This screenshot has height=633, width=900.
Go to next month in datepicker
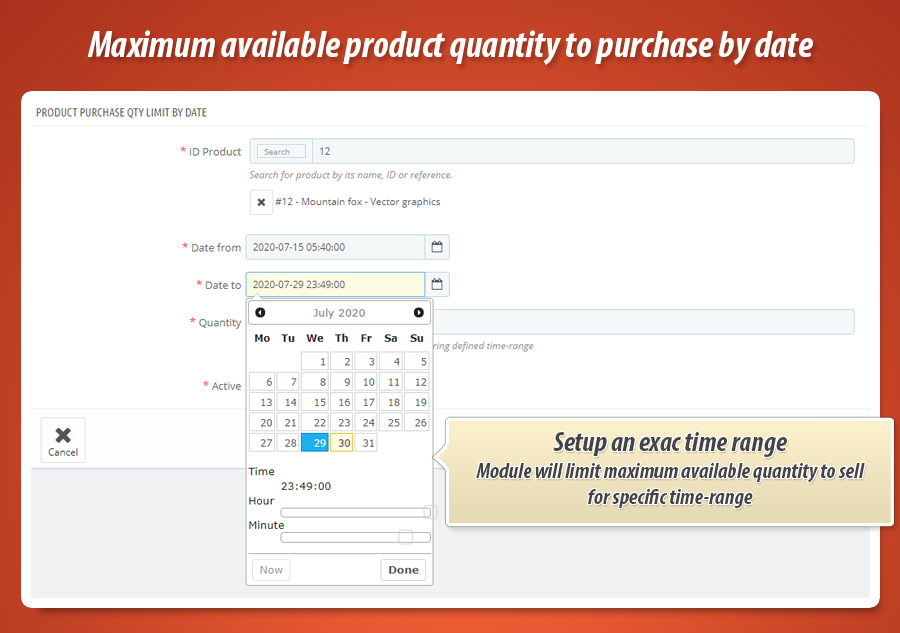tap(419, 313)
